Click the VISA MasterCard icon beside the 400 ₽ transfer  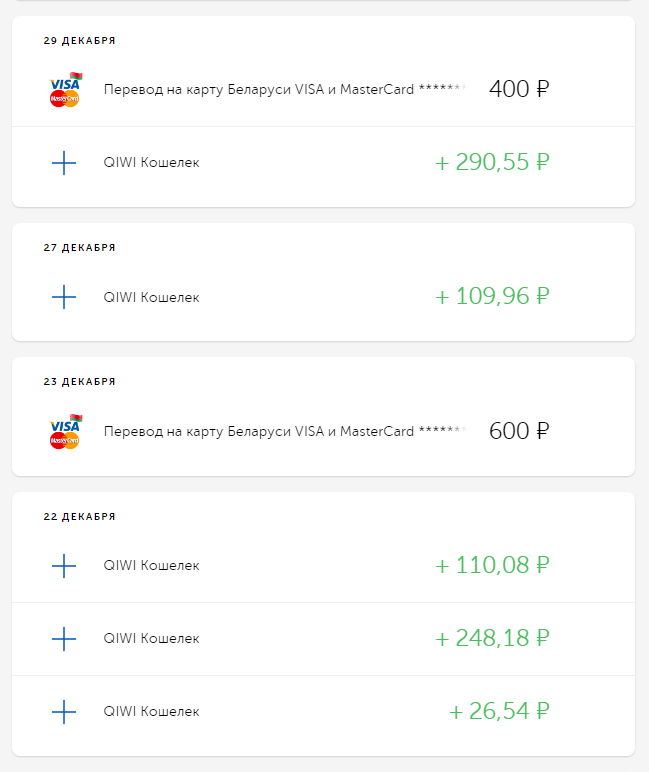pos(64,90)
